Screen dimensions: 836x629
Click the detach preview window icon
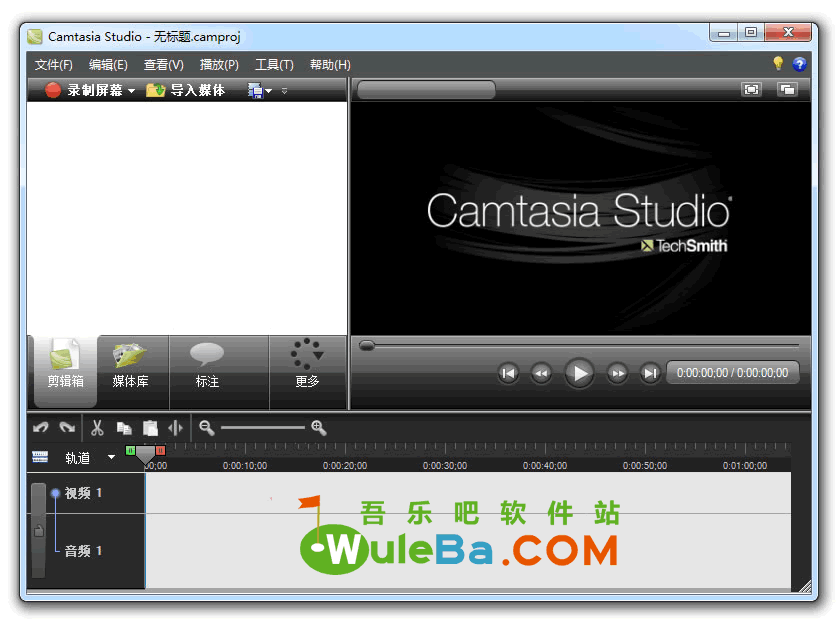click(x=787, y=90)
